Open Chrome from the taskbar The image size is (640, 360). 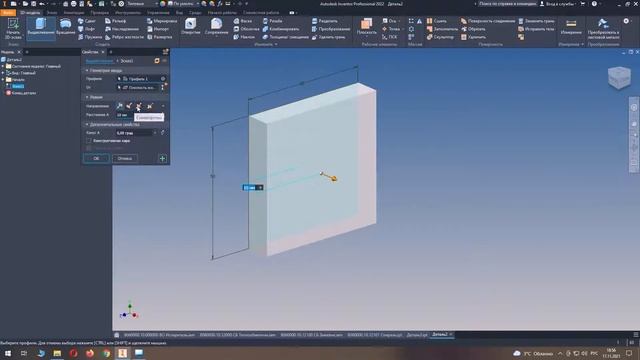click(106, 353)
